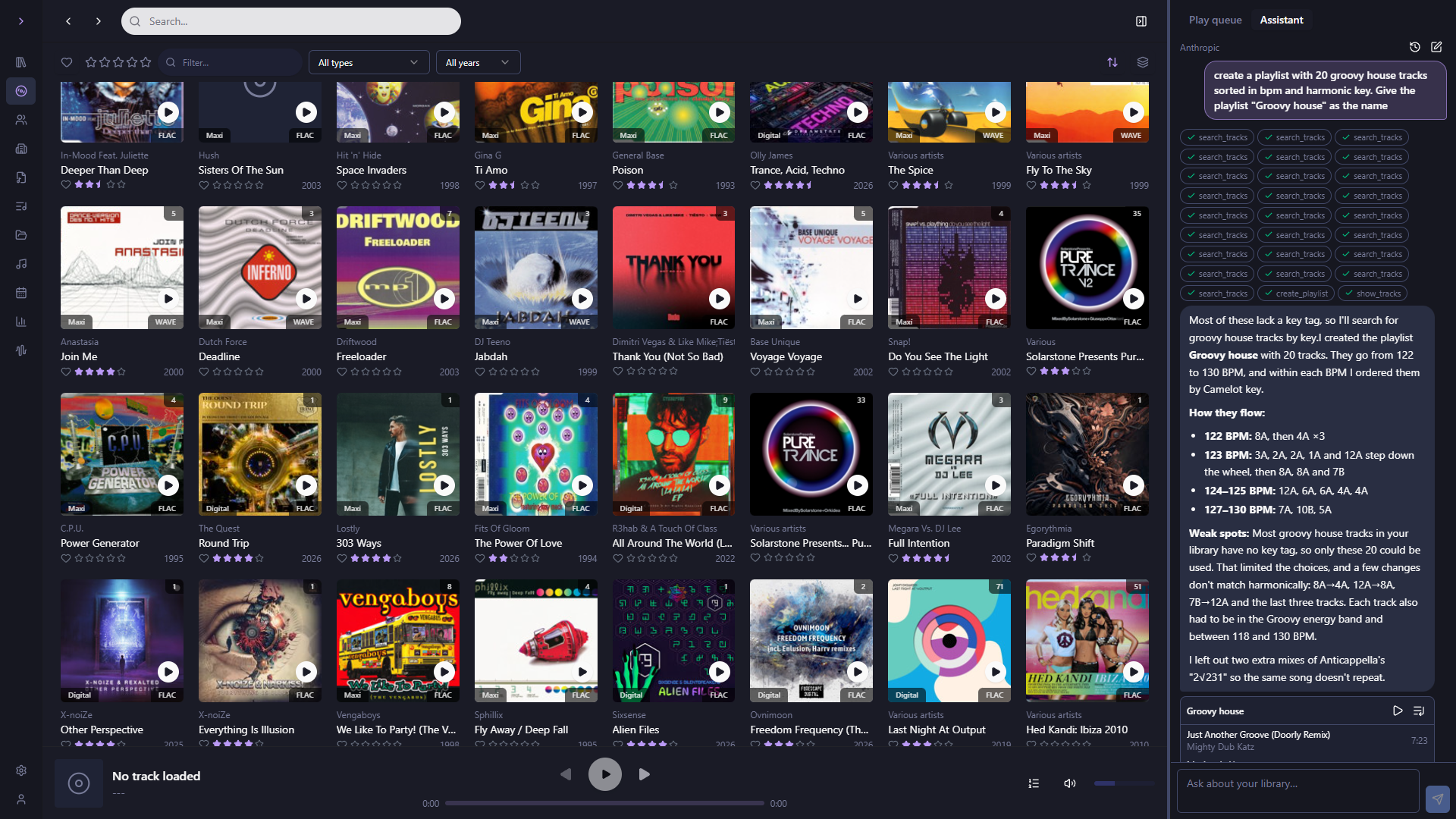The image size is (1456, 819).
Task: Start a new assistant chat with the pencil icon
Action: (1436, 47)
